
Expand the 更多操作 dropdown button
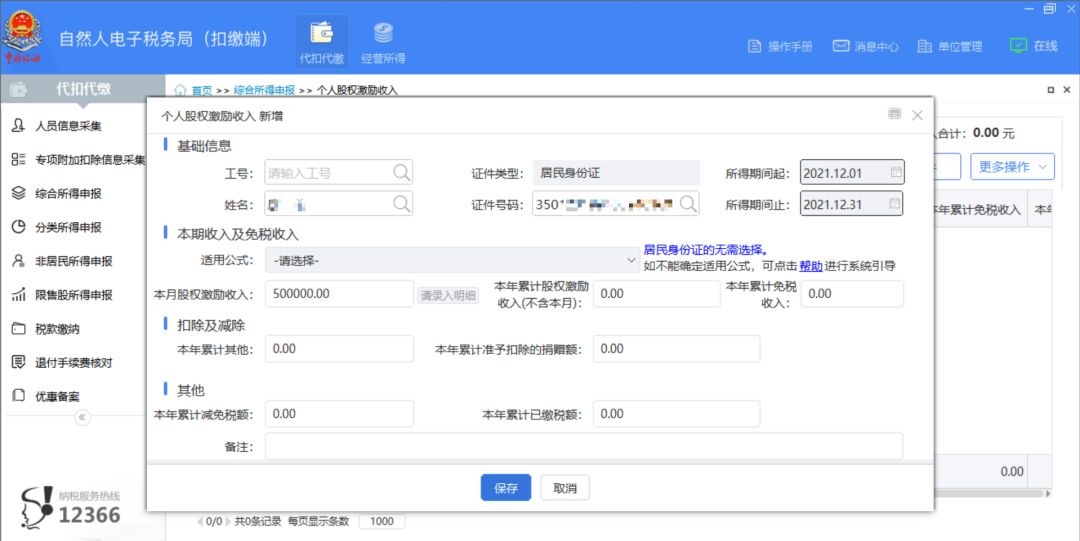[x=1012, y=167]
